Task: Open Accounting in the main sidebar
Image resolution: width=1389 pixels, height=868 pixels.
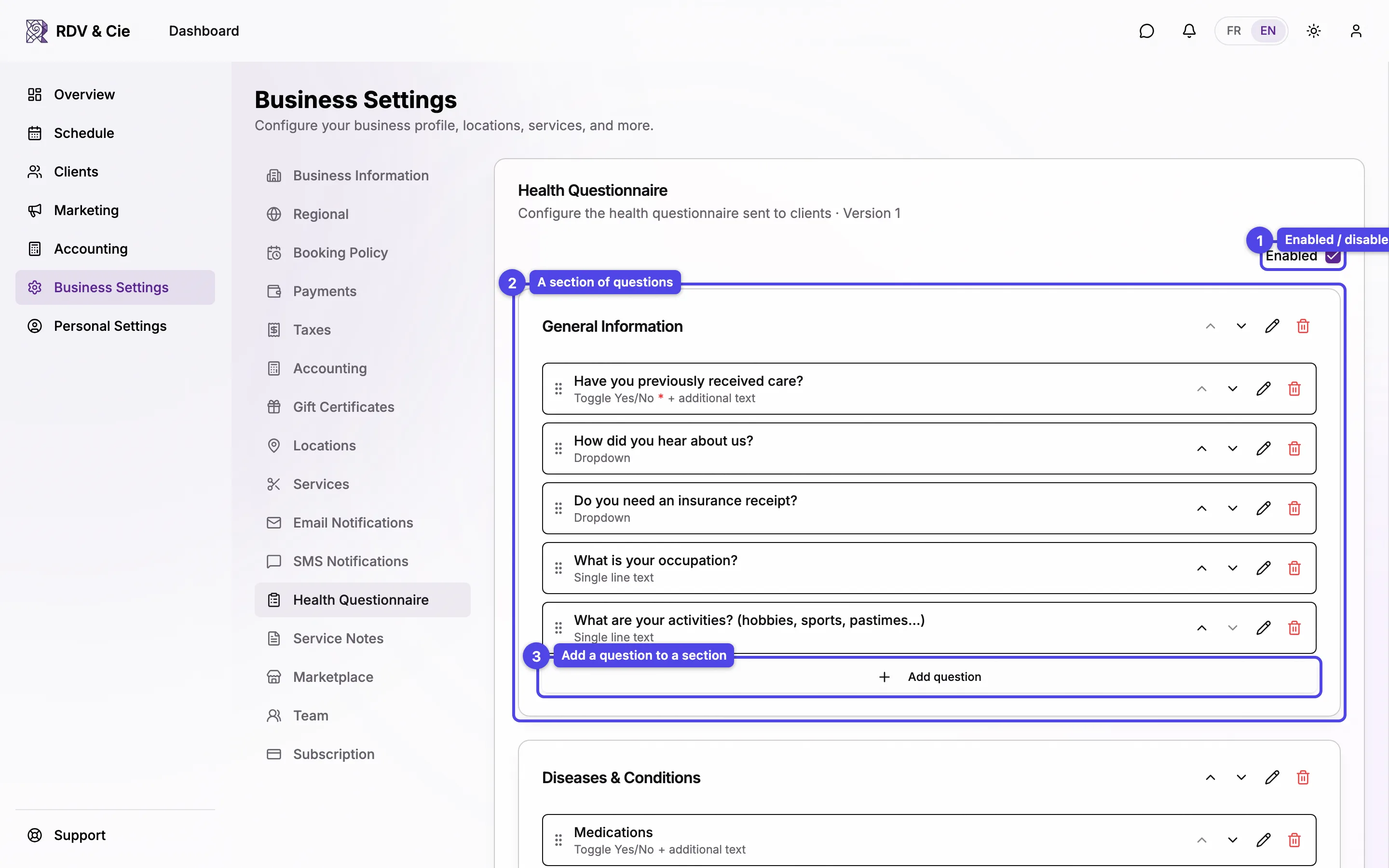Action: [115, 248]
